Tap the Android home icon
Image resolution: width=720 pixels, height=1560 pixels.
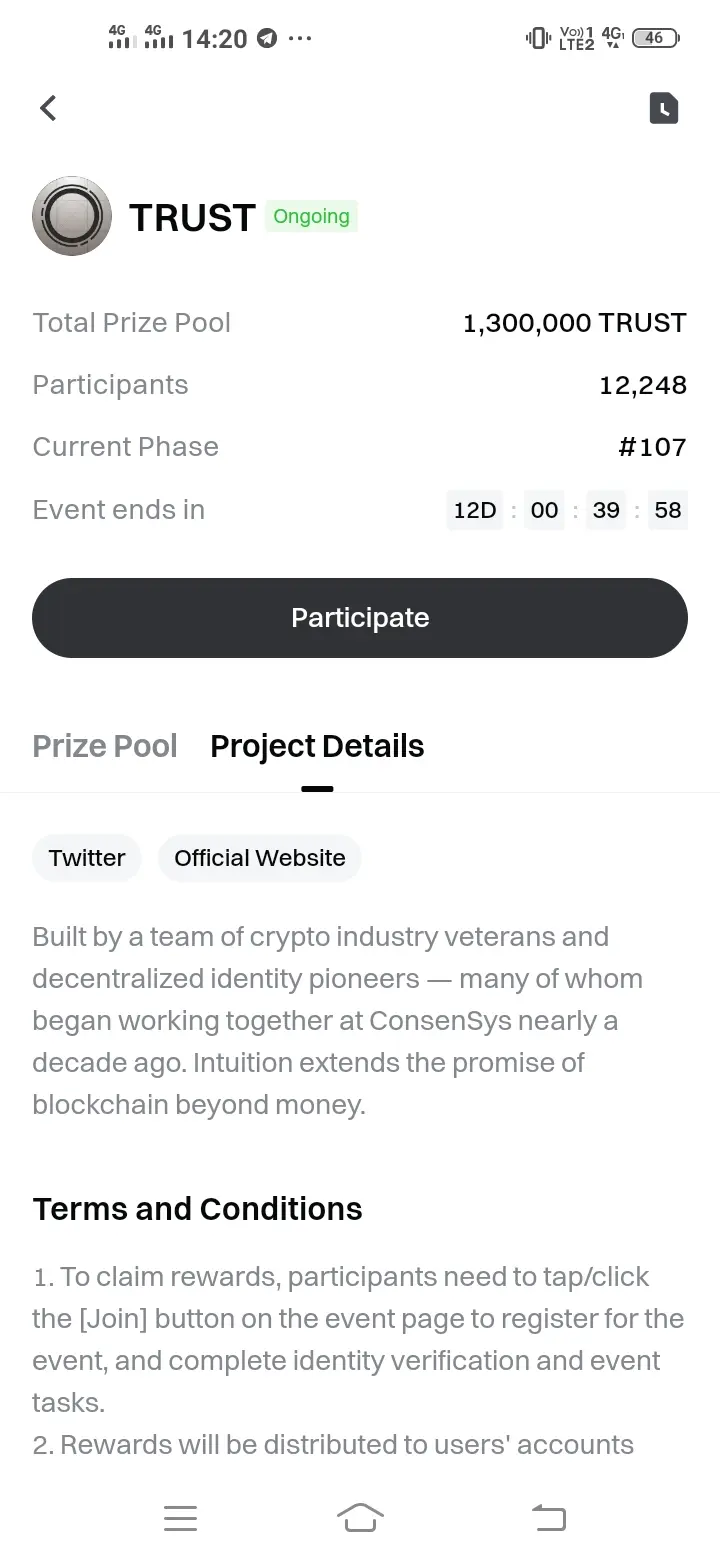tap(360, 1518)
